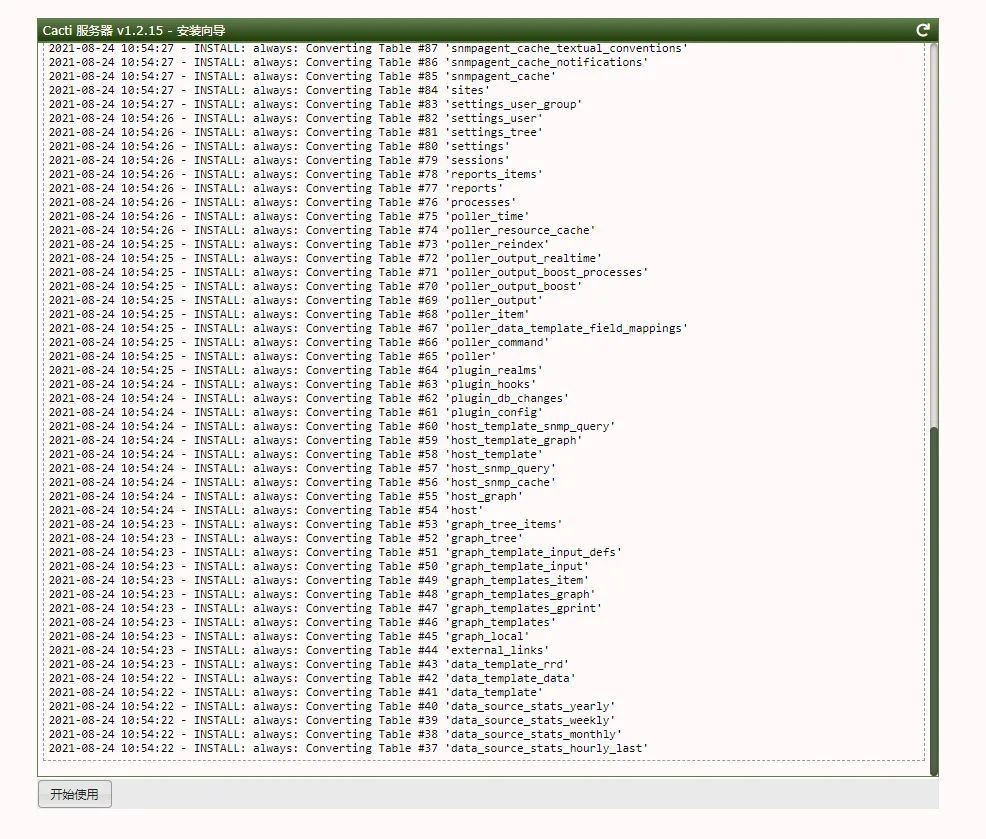986x839 pixels.
Task: Select log line 'data_source_stats_monthly'
Action: [335, 734]
